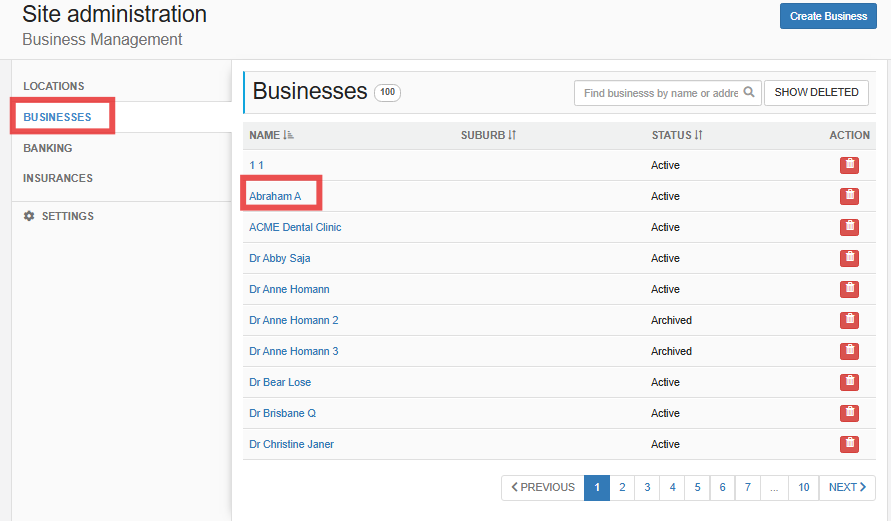Open the Dr Anne Homann 2 link
The image size is (891, 521).
point(294,320)
